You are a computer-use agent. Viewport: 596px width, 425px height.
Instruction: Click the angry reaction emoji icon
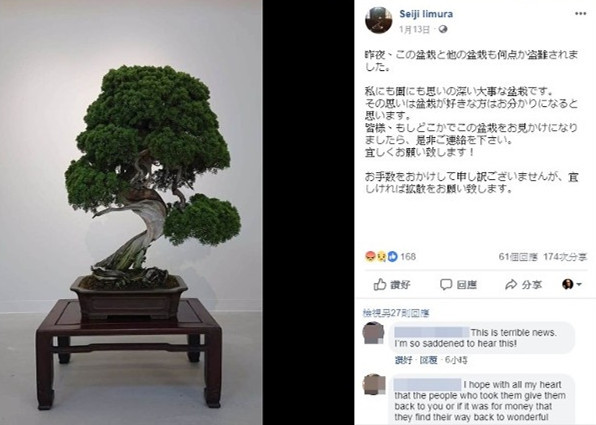coord(370,257)
